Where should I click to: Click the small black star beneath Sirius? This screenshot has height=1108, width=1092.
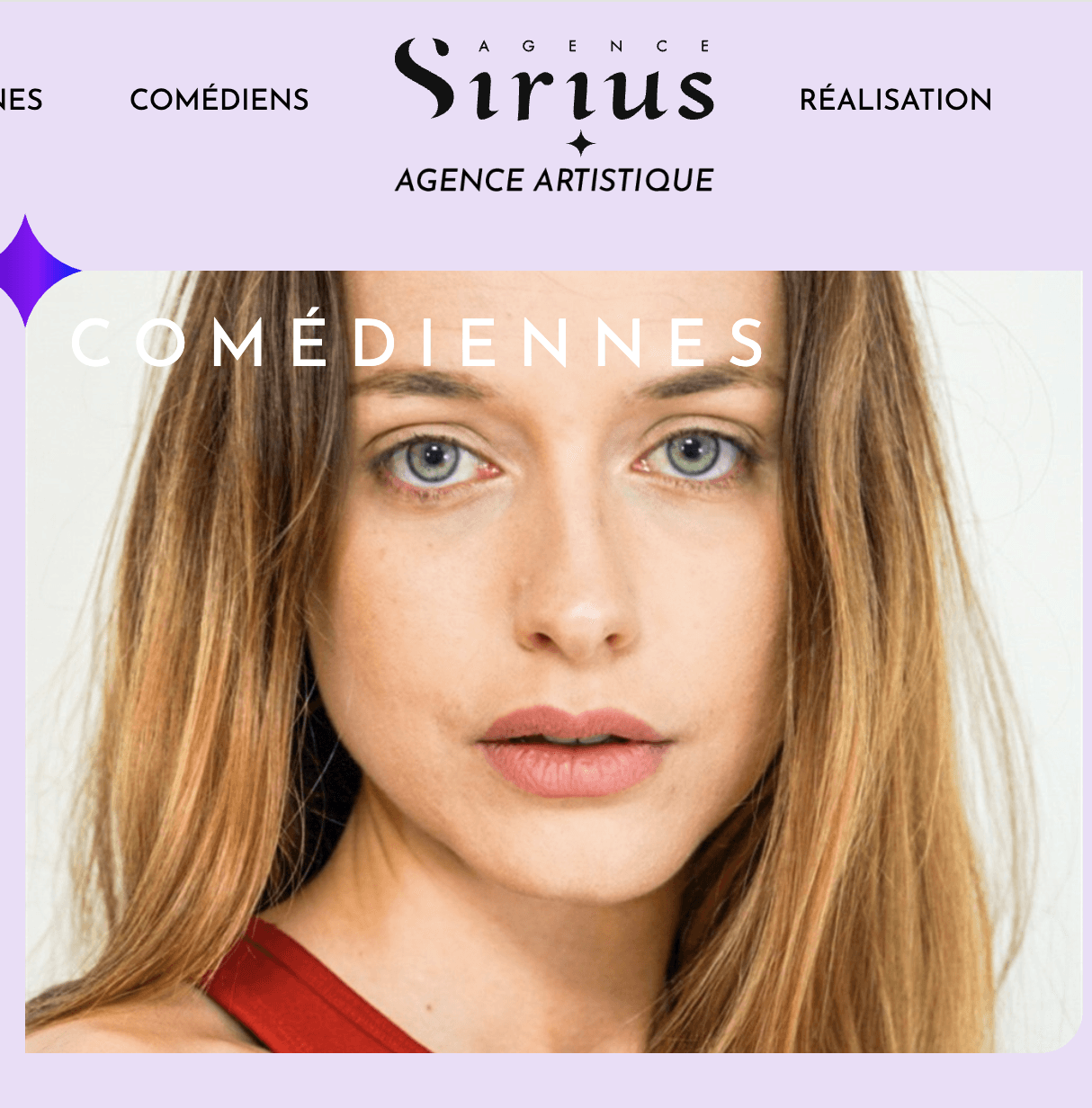click(x=581, y=144)
